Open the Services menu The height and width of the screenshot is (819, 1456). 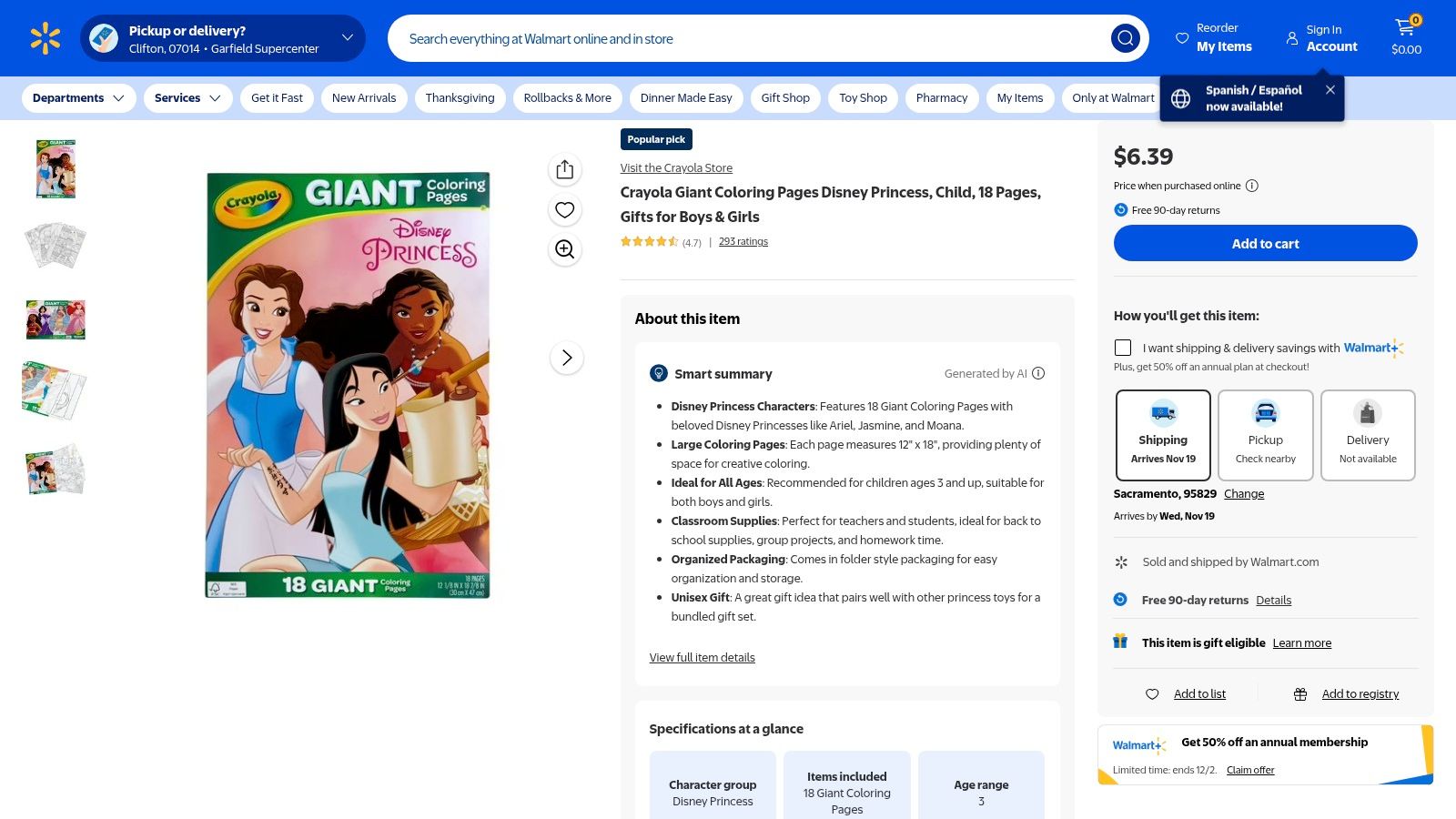pyautogui.click(x=187, y=97)
